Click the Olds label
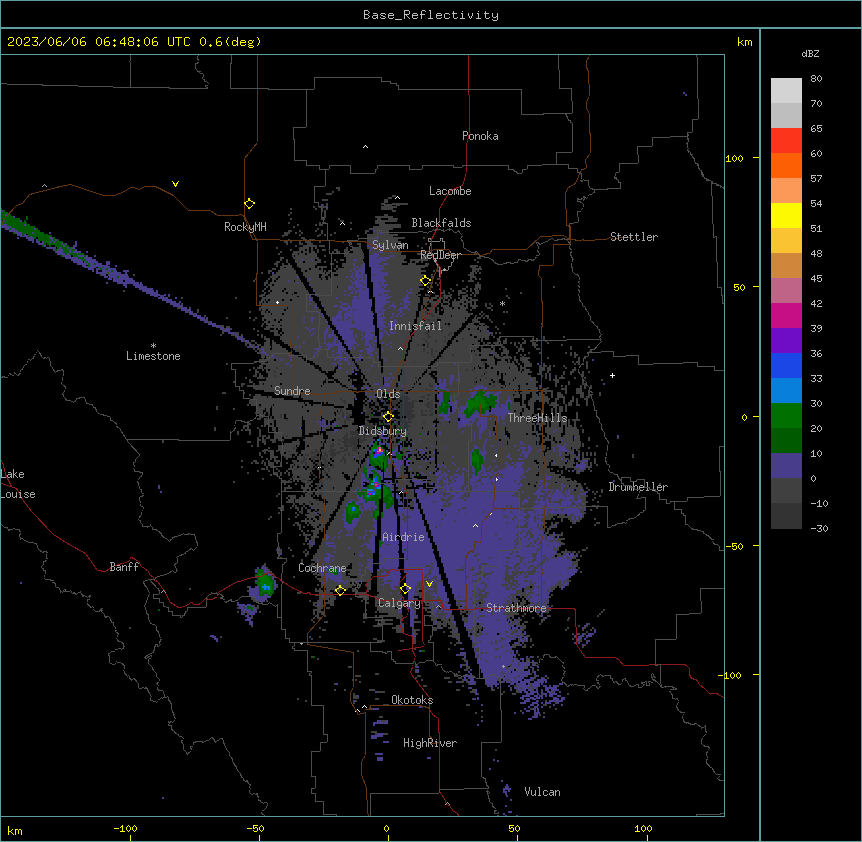Image resolution: width=862 pixels, height=842 pixels. click(x=388, y=394)
